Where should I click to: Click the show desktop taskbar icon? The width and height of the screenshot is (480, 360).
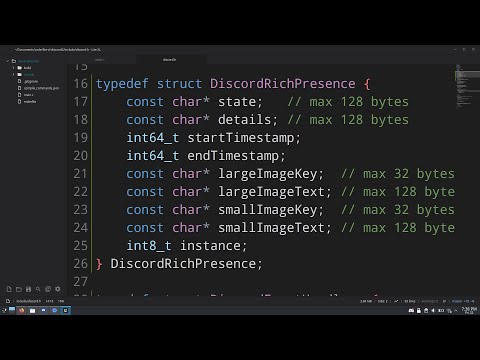(12, 310)
